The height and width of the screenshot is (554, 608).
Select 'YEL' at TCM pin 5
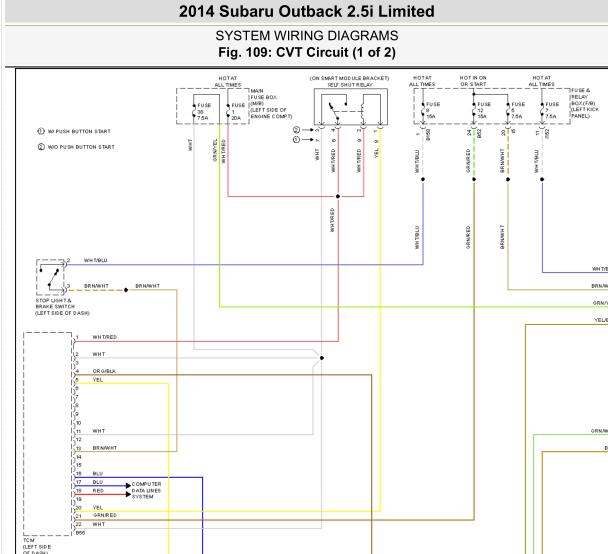pos(98,380)
